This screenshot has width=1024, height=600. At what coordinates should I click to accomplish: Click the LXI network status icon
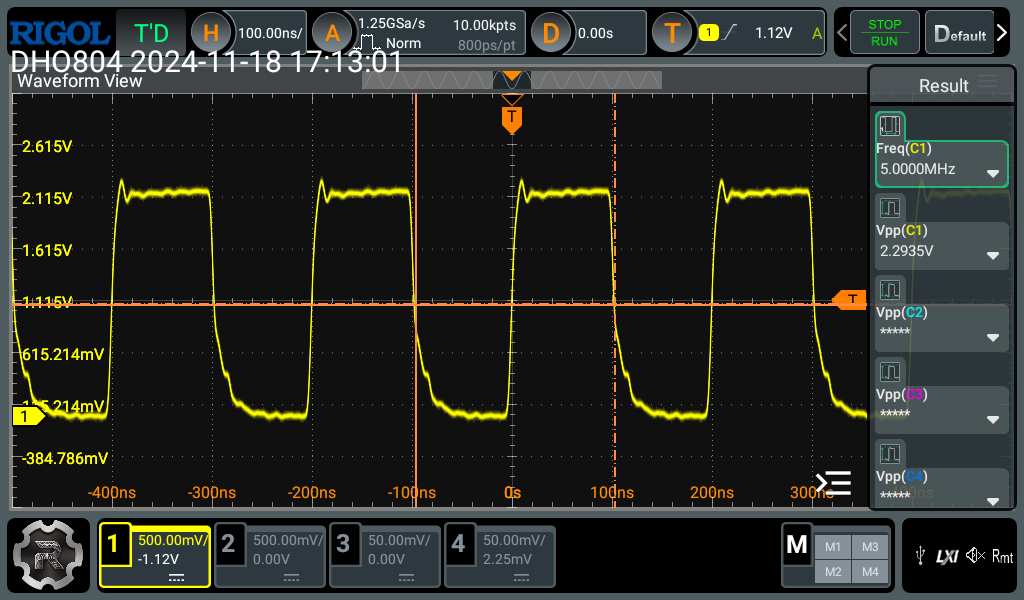coord(946,556)
